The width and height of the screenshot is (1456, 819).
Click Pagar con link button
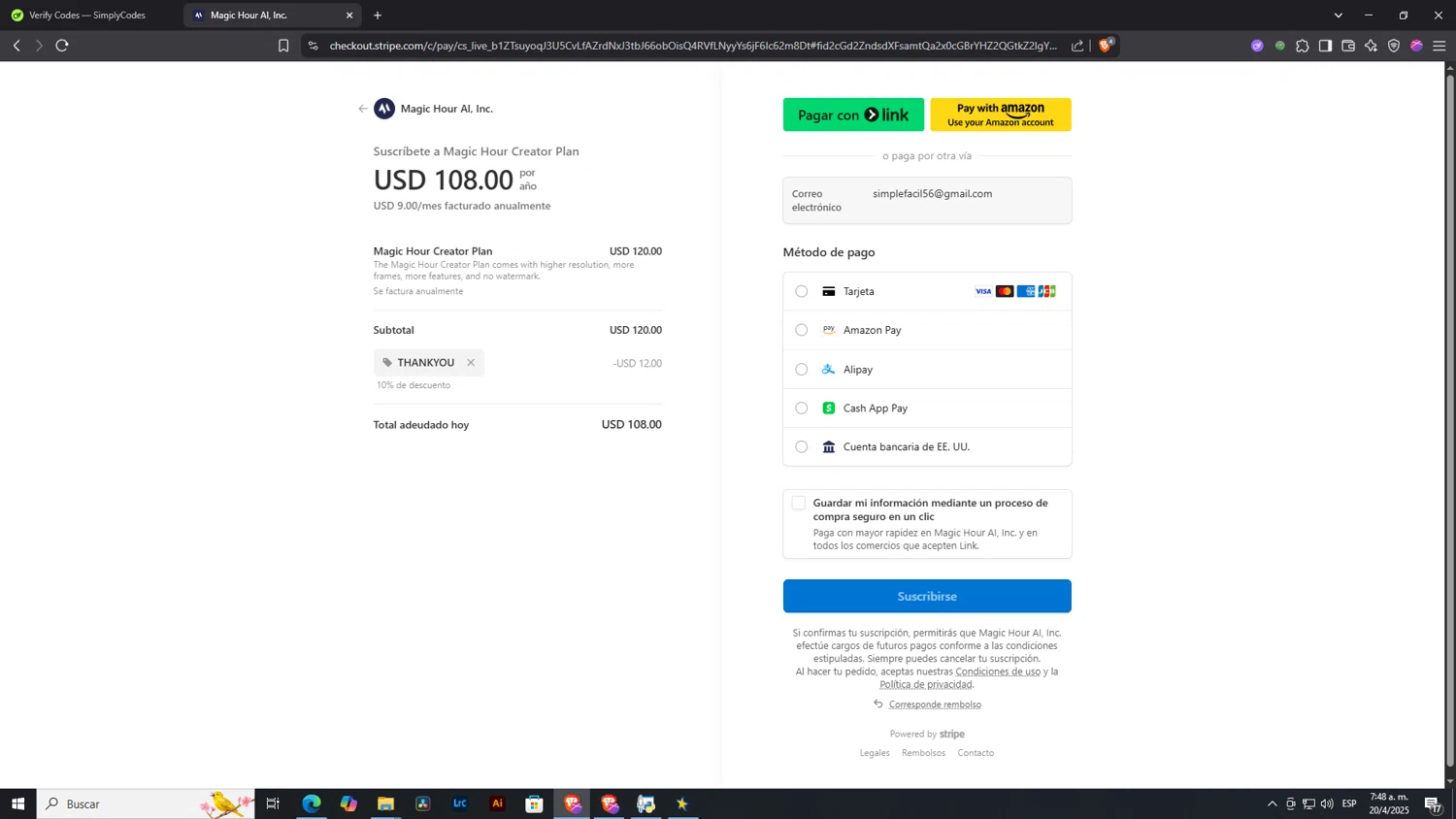click(853, 115)
